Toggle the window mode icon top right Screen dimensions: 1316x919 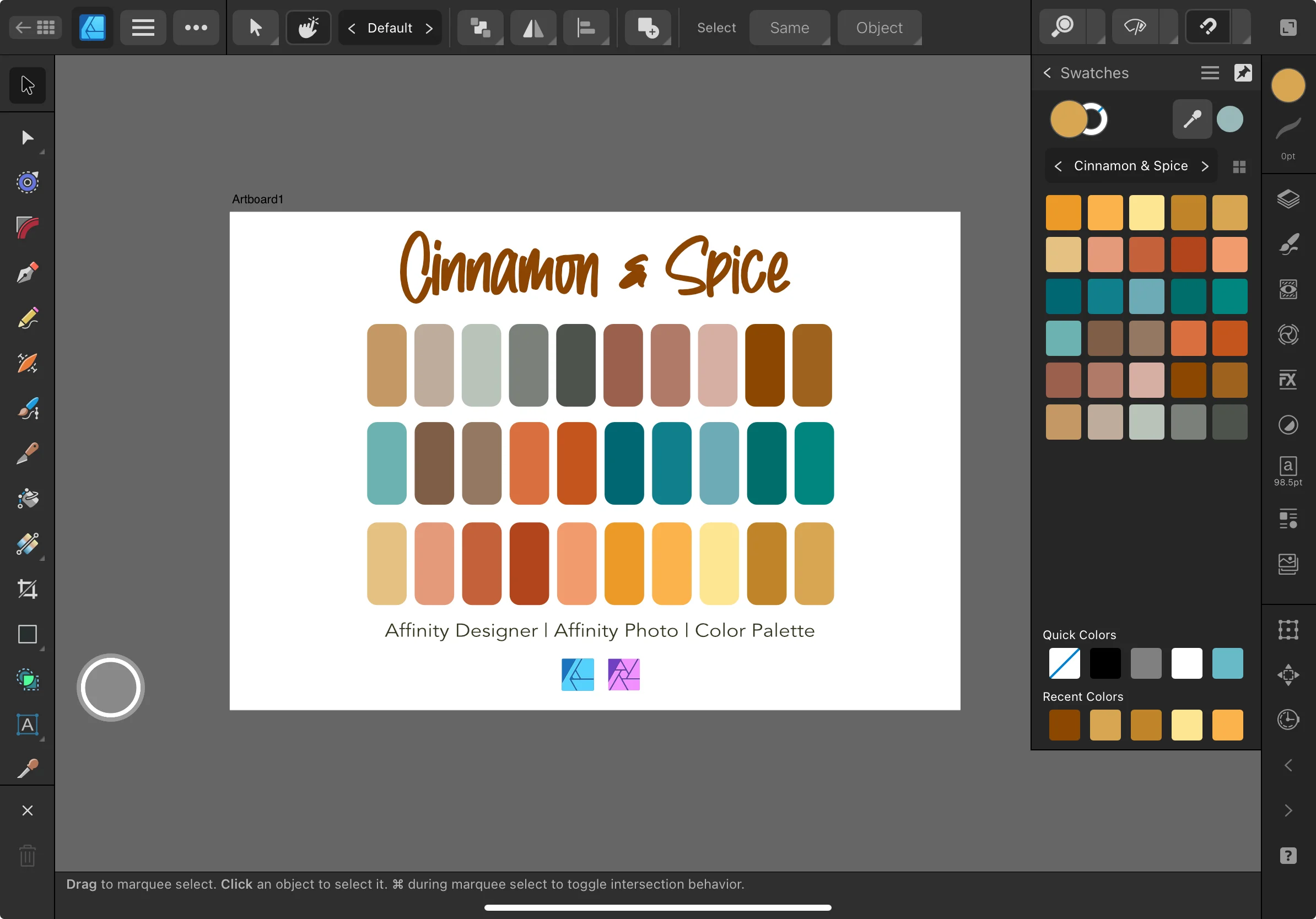tap(1287, 27)
